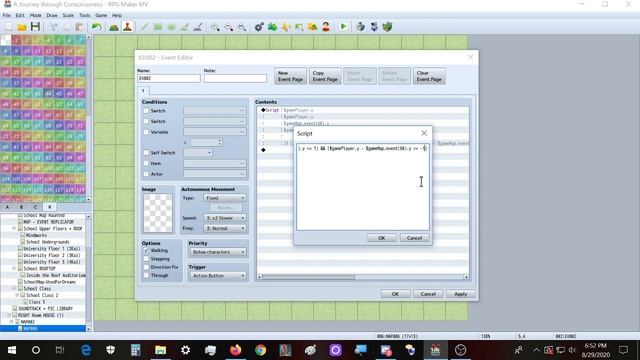The height and width of the screenshot is (360, 640).
Task: Click OK in the Script dialog
Action: click(382, 238)
